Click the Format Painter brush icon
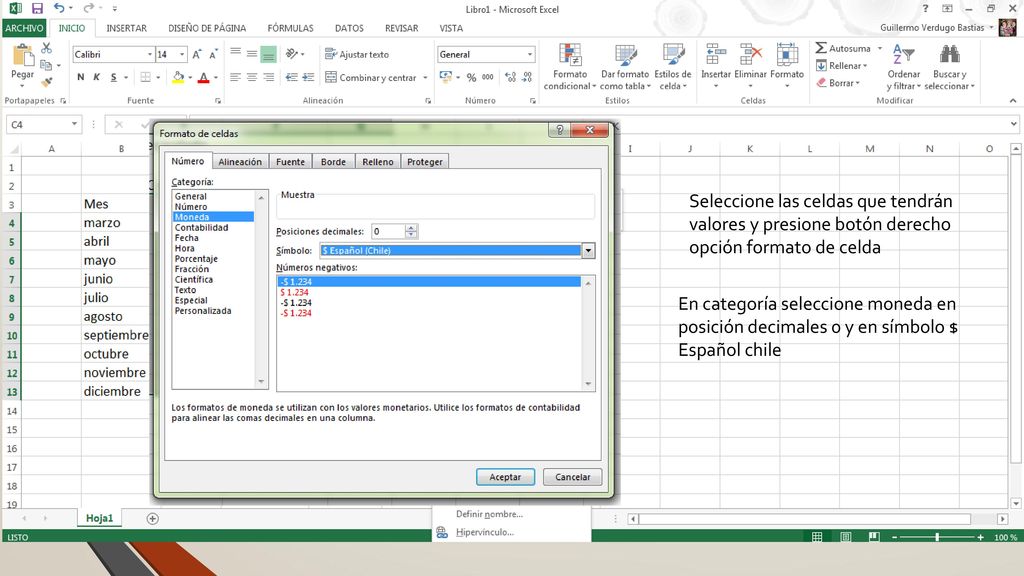 click(46, 82)
